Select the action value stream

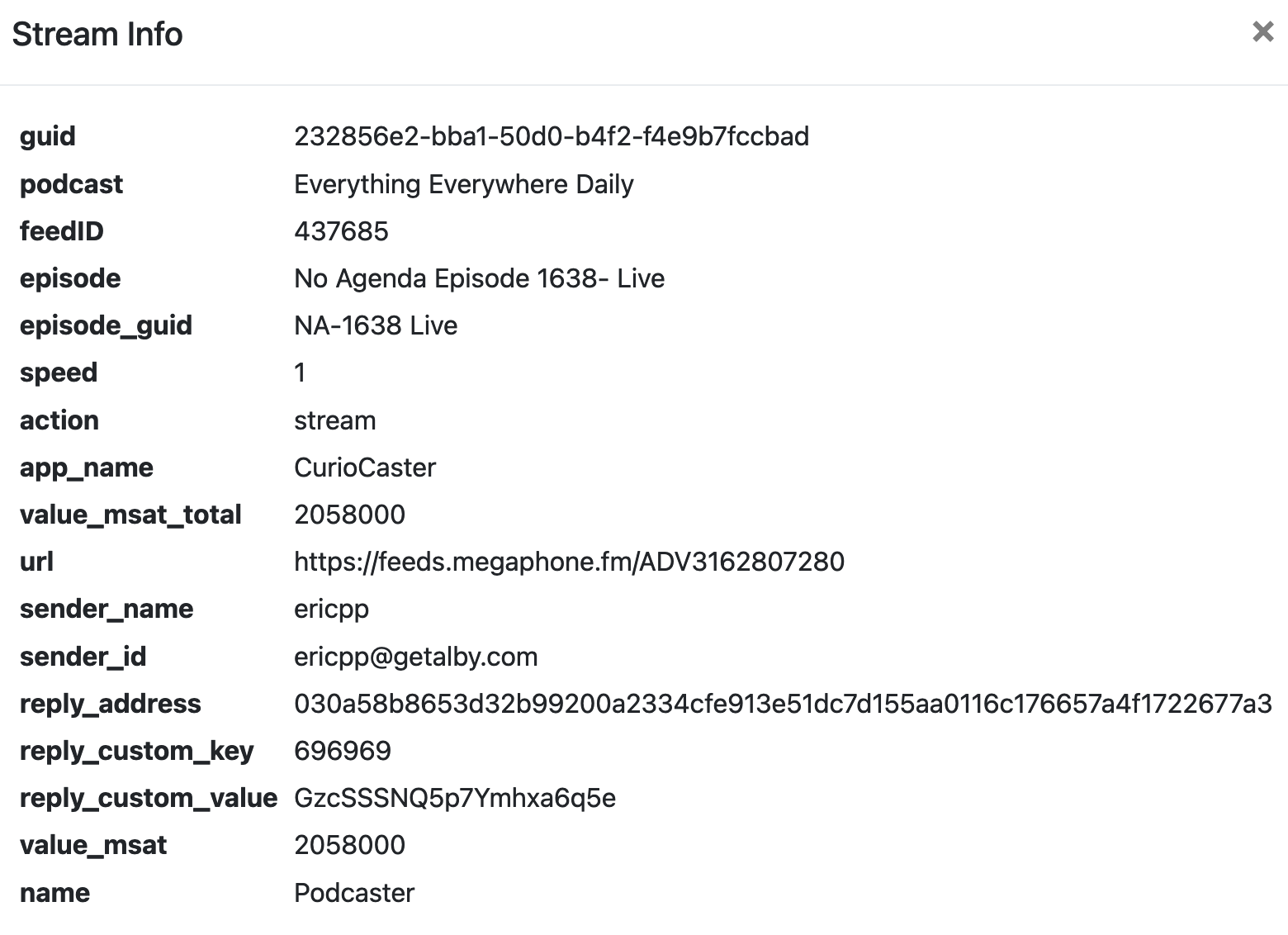click(335, 420)
